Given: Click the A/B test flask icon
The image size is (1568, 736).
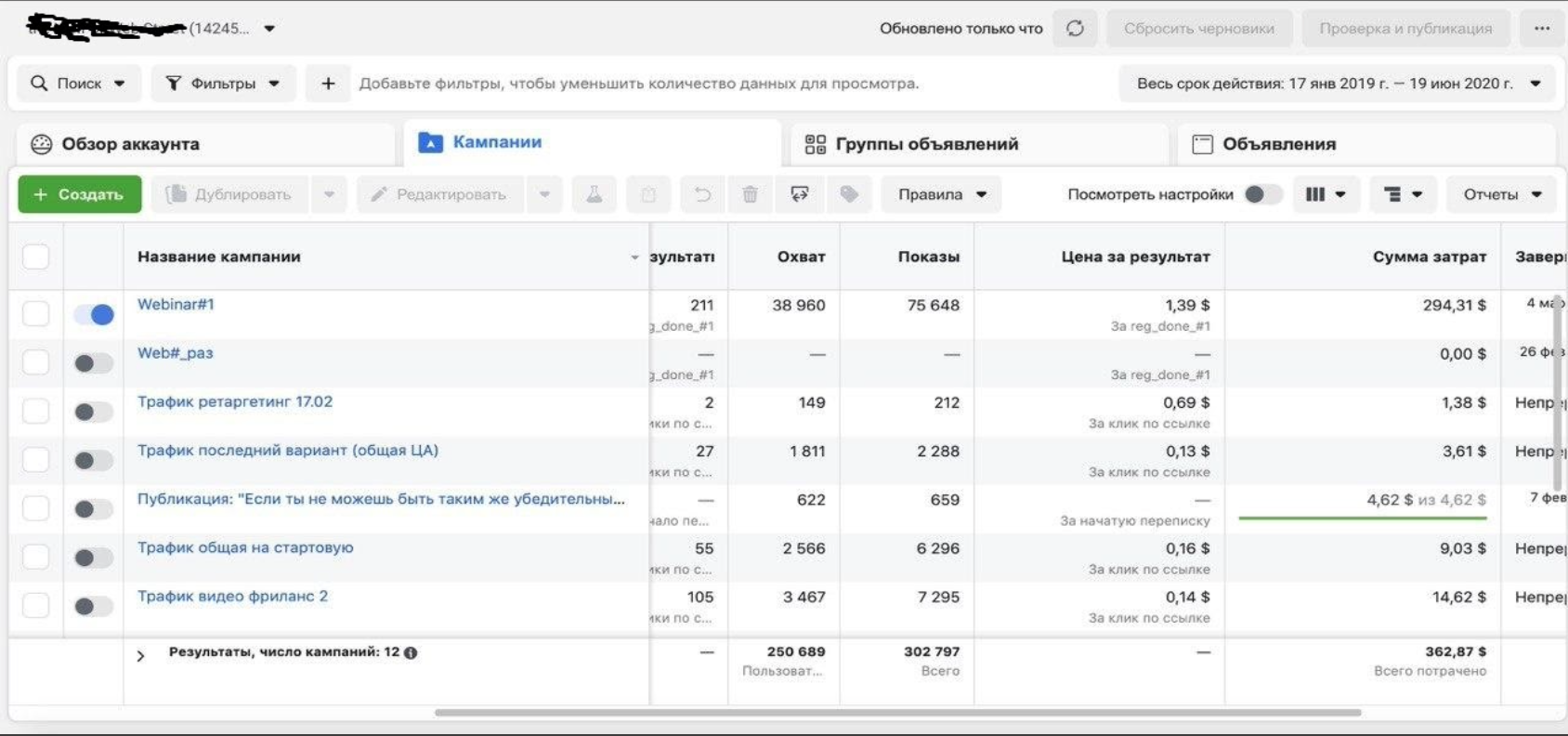Looking at the screenshot, I should [594, 194].
